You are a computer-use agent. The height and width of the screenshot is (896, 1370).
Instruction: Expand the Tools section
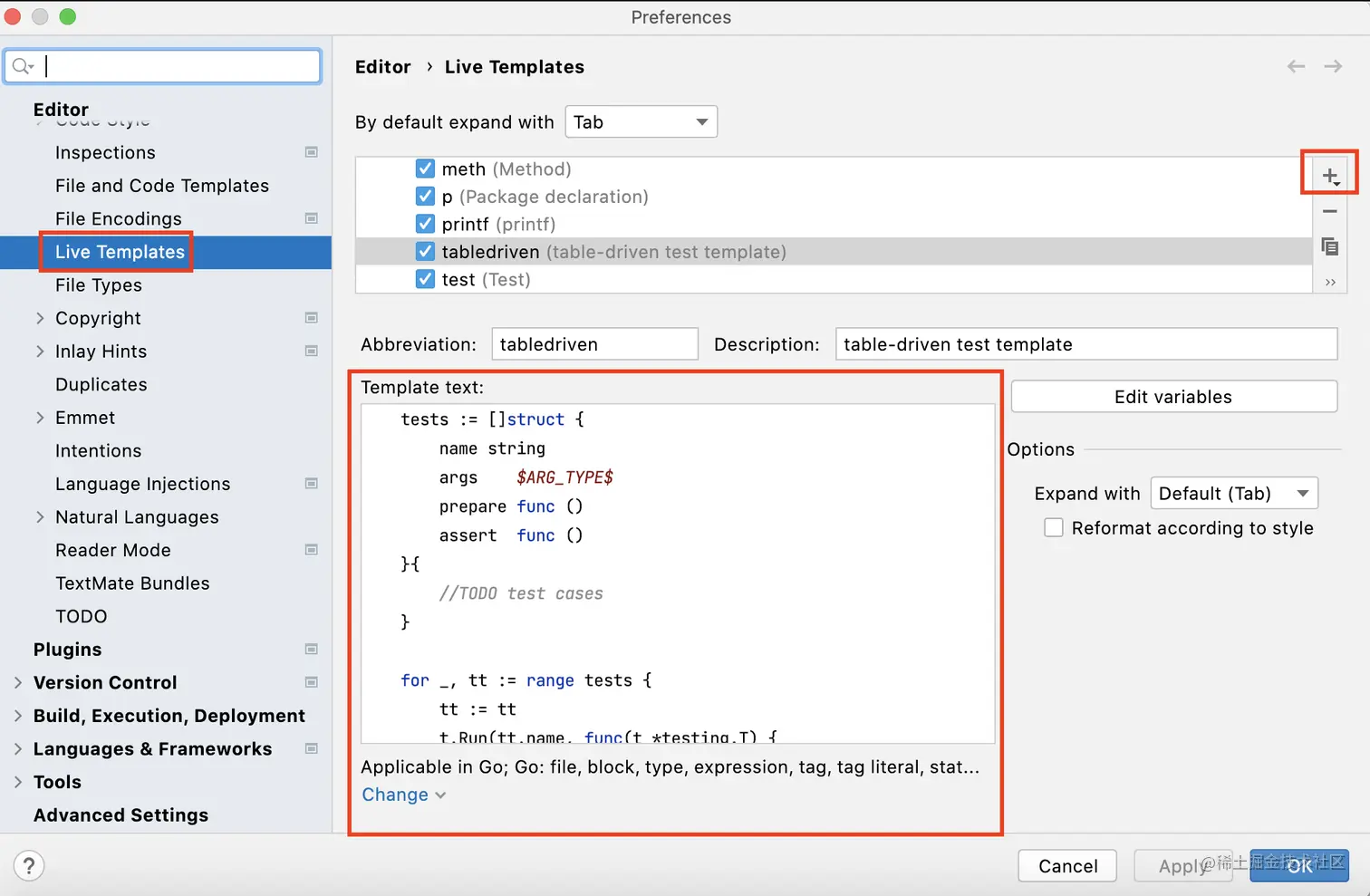[18, 782]
